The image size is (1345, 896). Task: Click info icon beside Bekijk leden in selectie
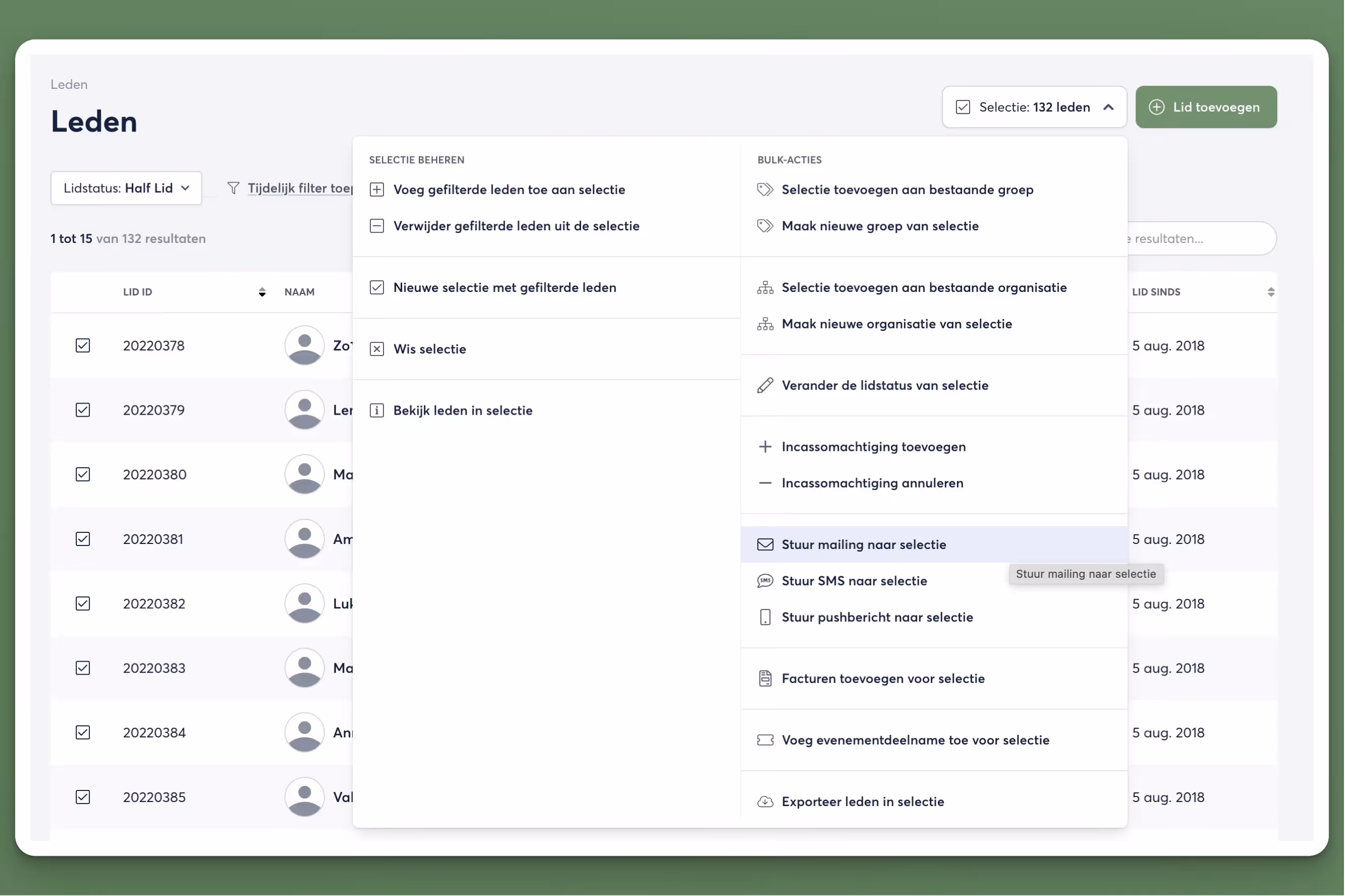[377, 411]
